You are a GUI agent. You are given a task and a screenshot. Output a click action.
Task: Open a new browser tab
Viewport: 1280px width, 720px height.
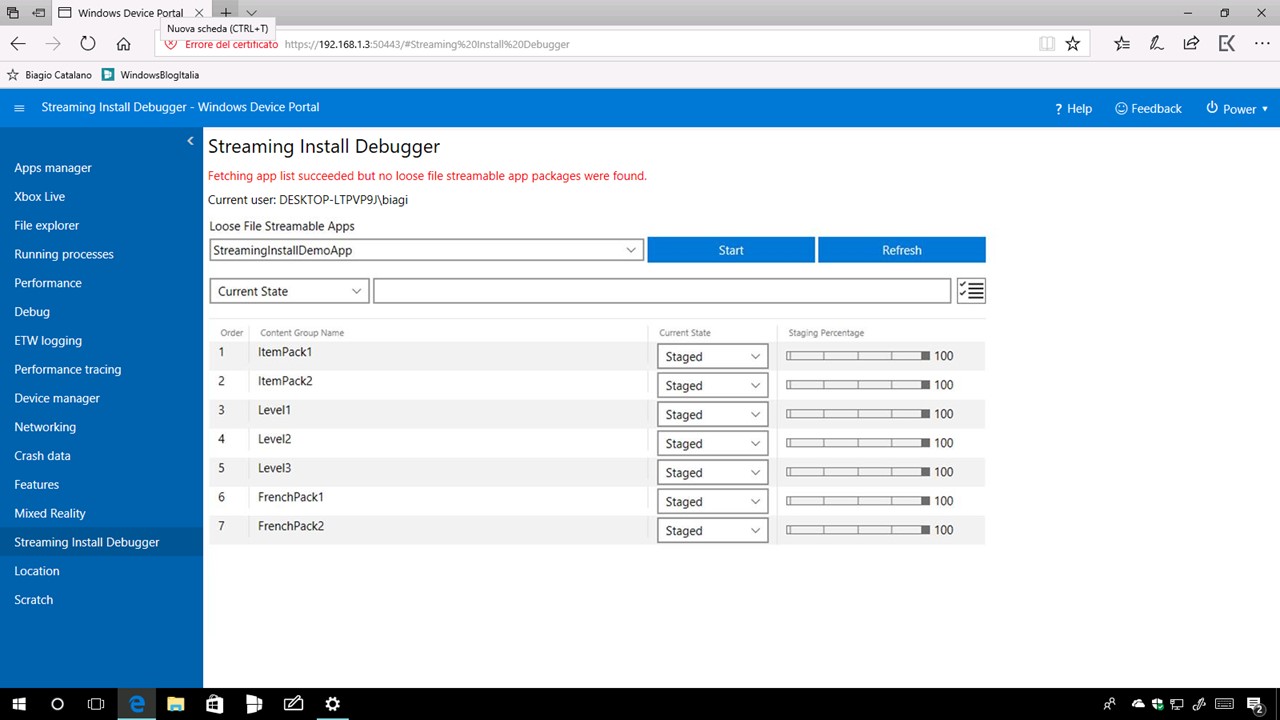click(226, 13)
